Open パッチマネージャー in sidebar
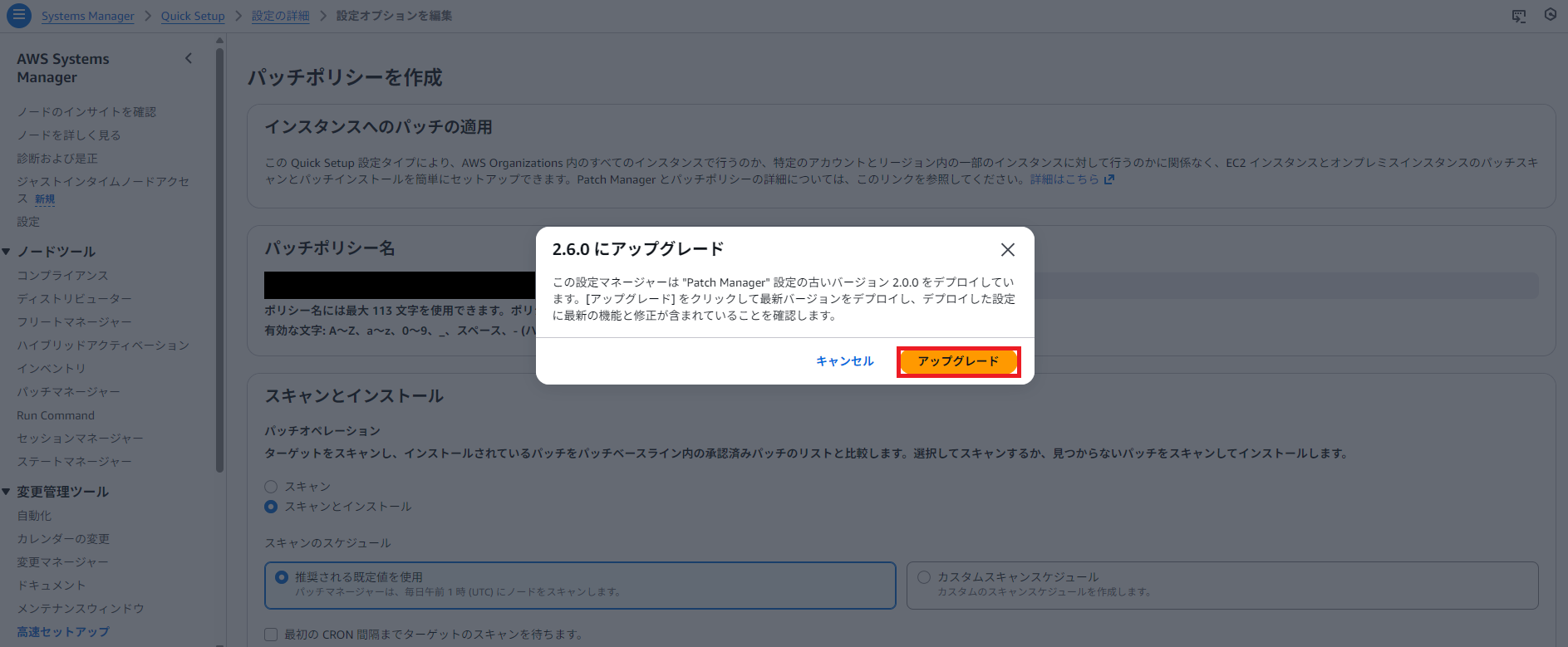The image size is (1568, 647). [68, 392]
